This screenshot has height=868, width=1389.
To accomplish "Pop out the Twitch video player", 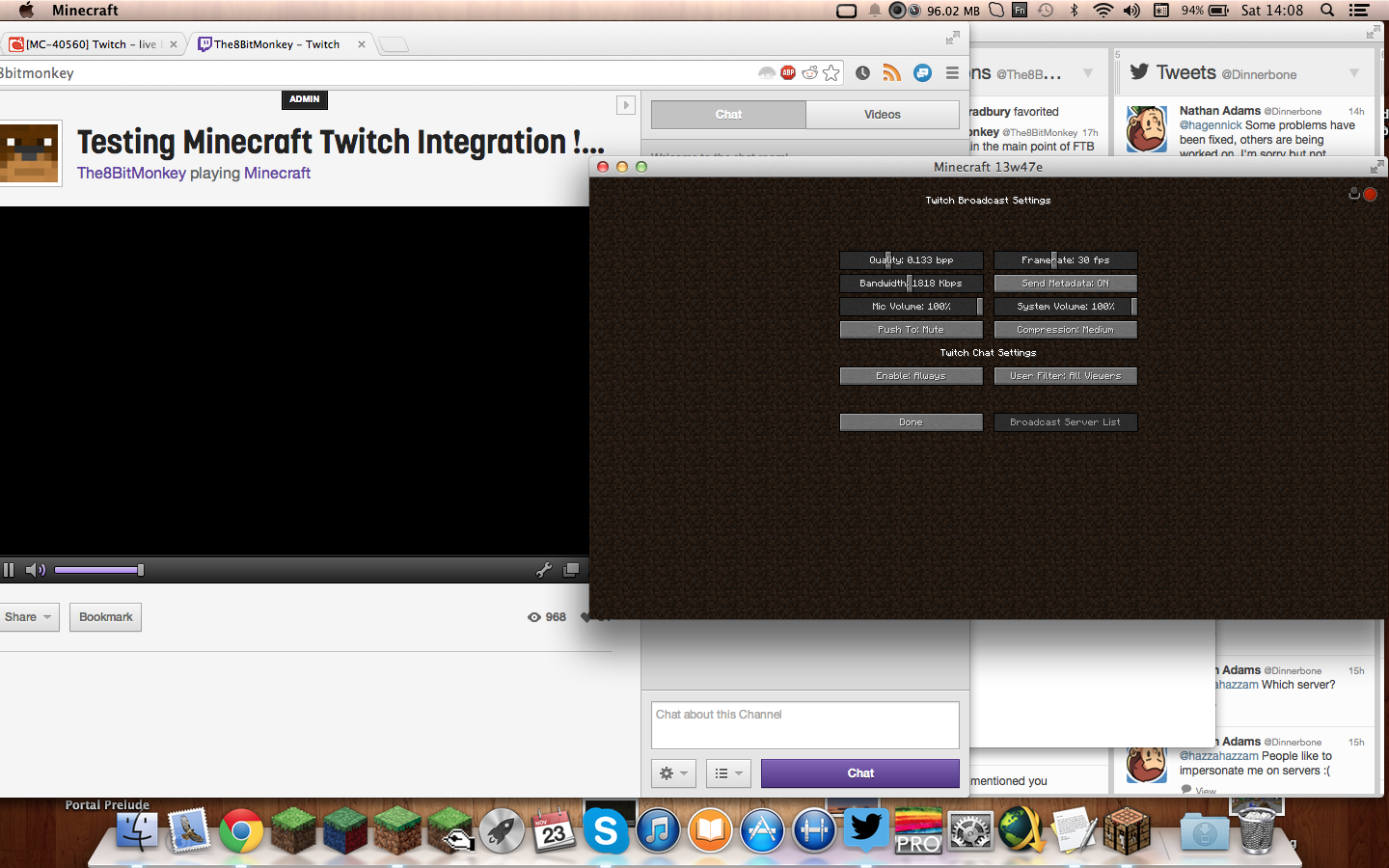I will coord(571,570).
